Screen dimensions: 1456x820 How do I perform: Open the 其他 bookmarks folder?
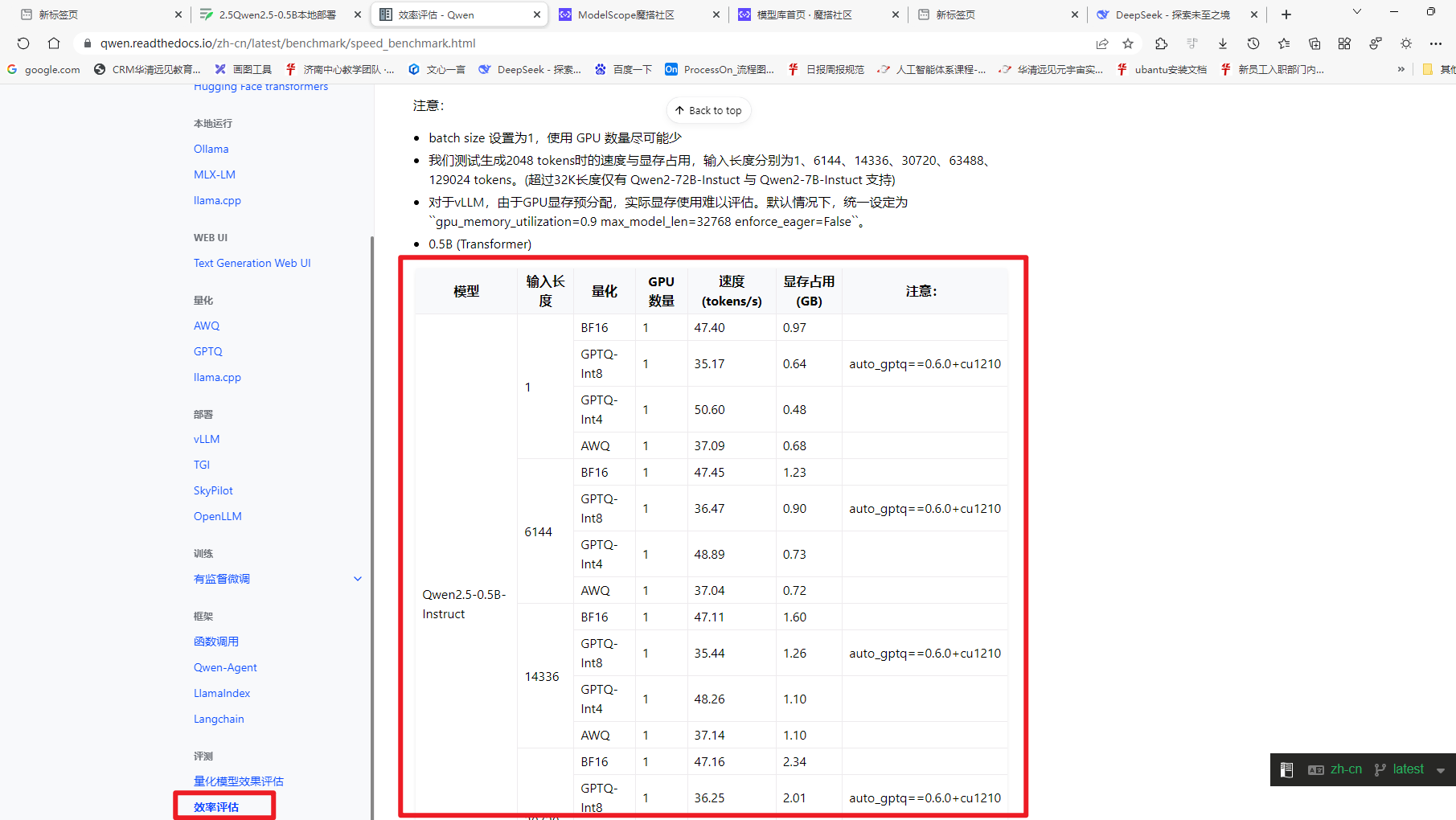[x=1439, y=69]
